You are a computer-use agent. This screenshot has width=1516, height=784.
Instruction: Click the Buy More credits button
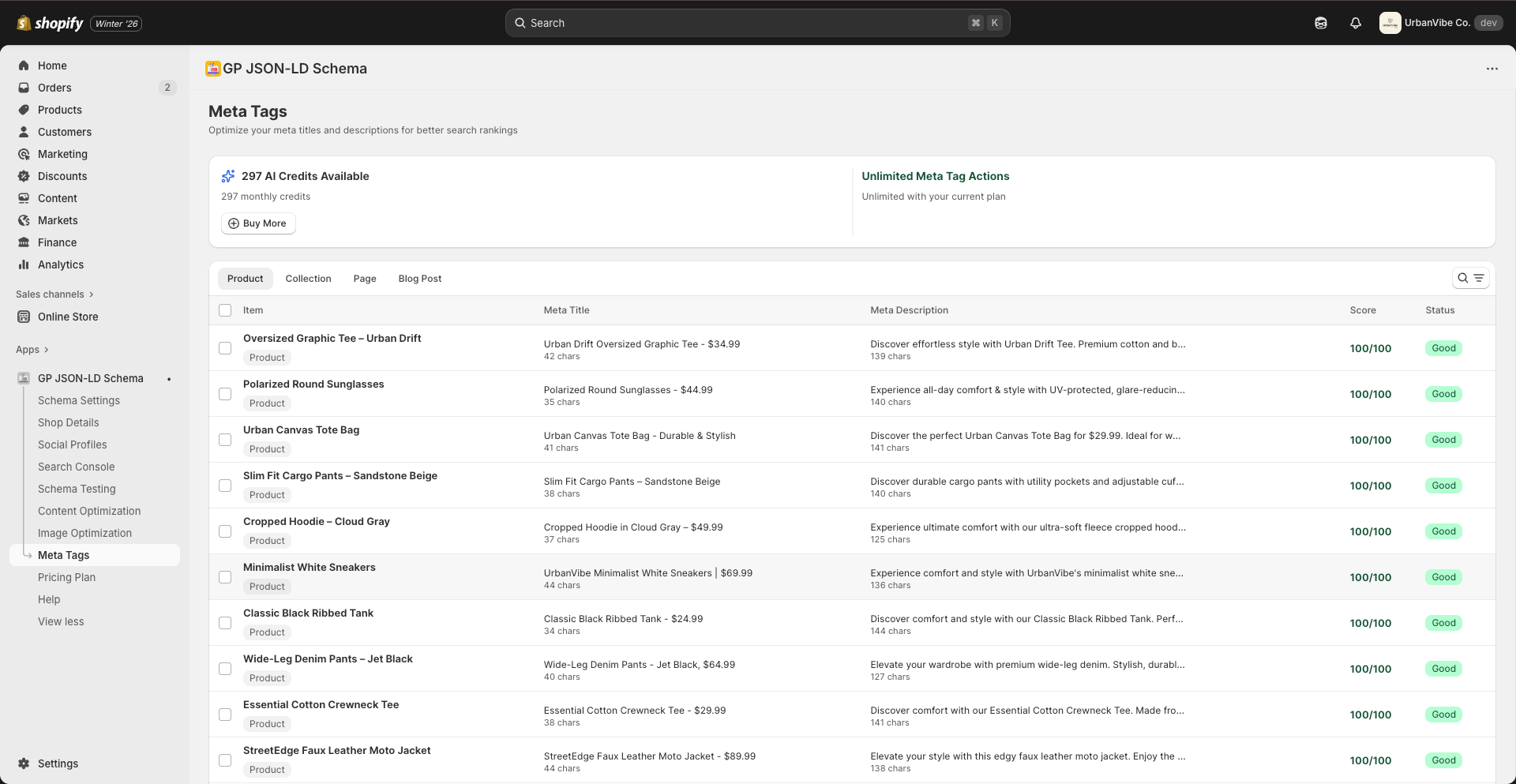pyautogui.click(x=257, y=223)
